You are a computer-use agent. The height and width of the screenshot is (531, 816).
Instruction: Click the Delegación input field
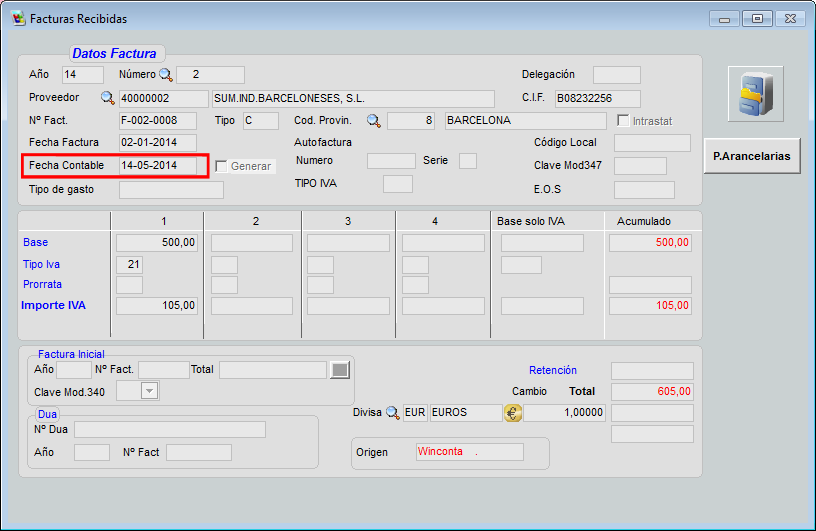point(616,74)
